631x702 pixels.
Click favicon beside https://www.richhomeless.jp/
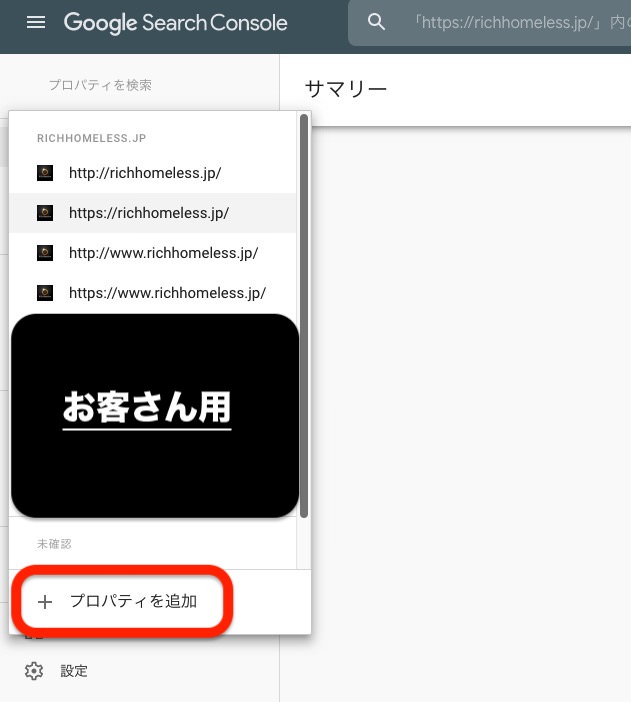coord(45,293)
